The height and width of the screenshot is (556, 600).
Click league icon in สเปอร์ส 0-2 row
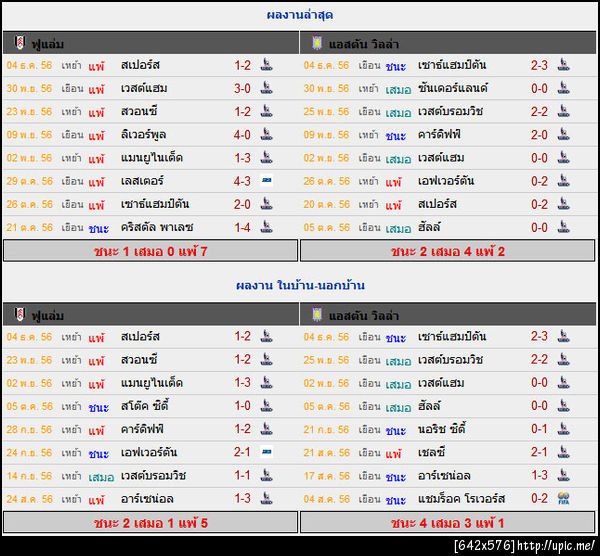563,204
